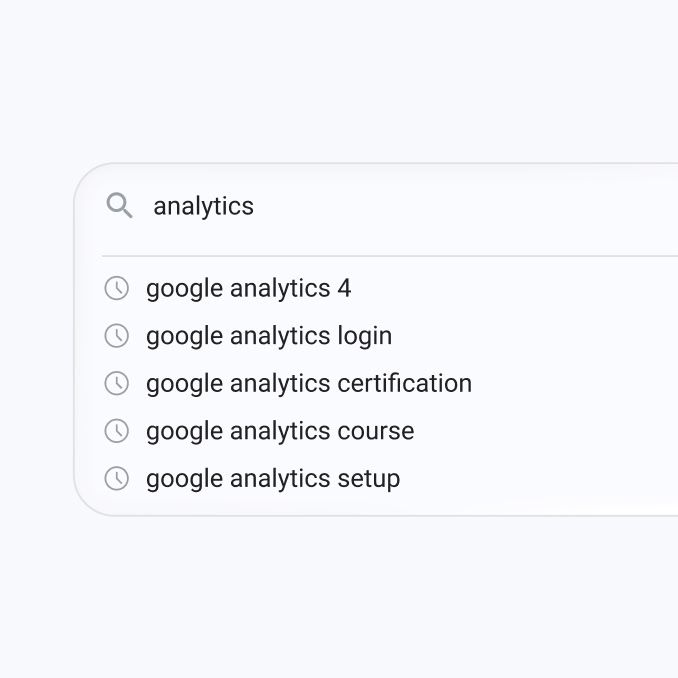Click the clock icon beside google analytics 4
The width and height of the screenshot is (678, 678).
click(x=117, y=289)
